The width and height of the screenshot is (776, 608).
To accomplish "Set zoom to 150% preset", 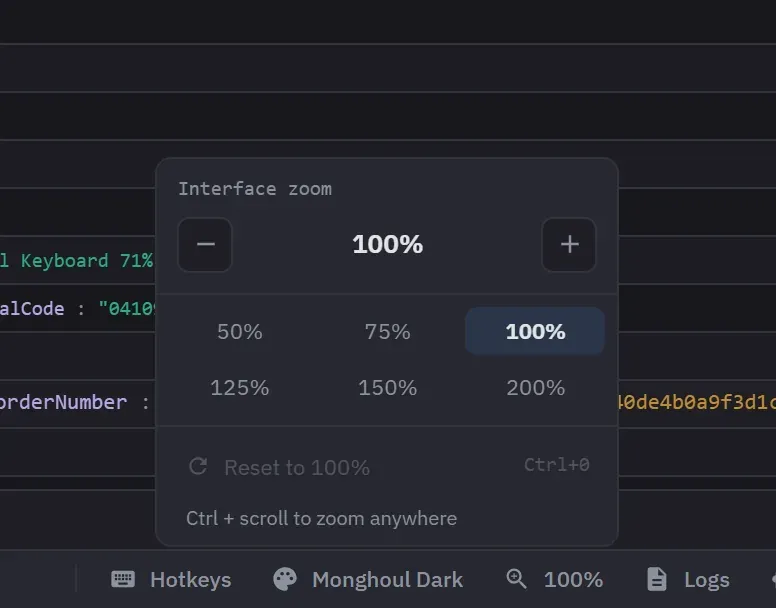I will tap(387, 388).
